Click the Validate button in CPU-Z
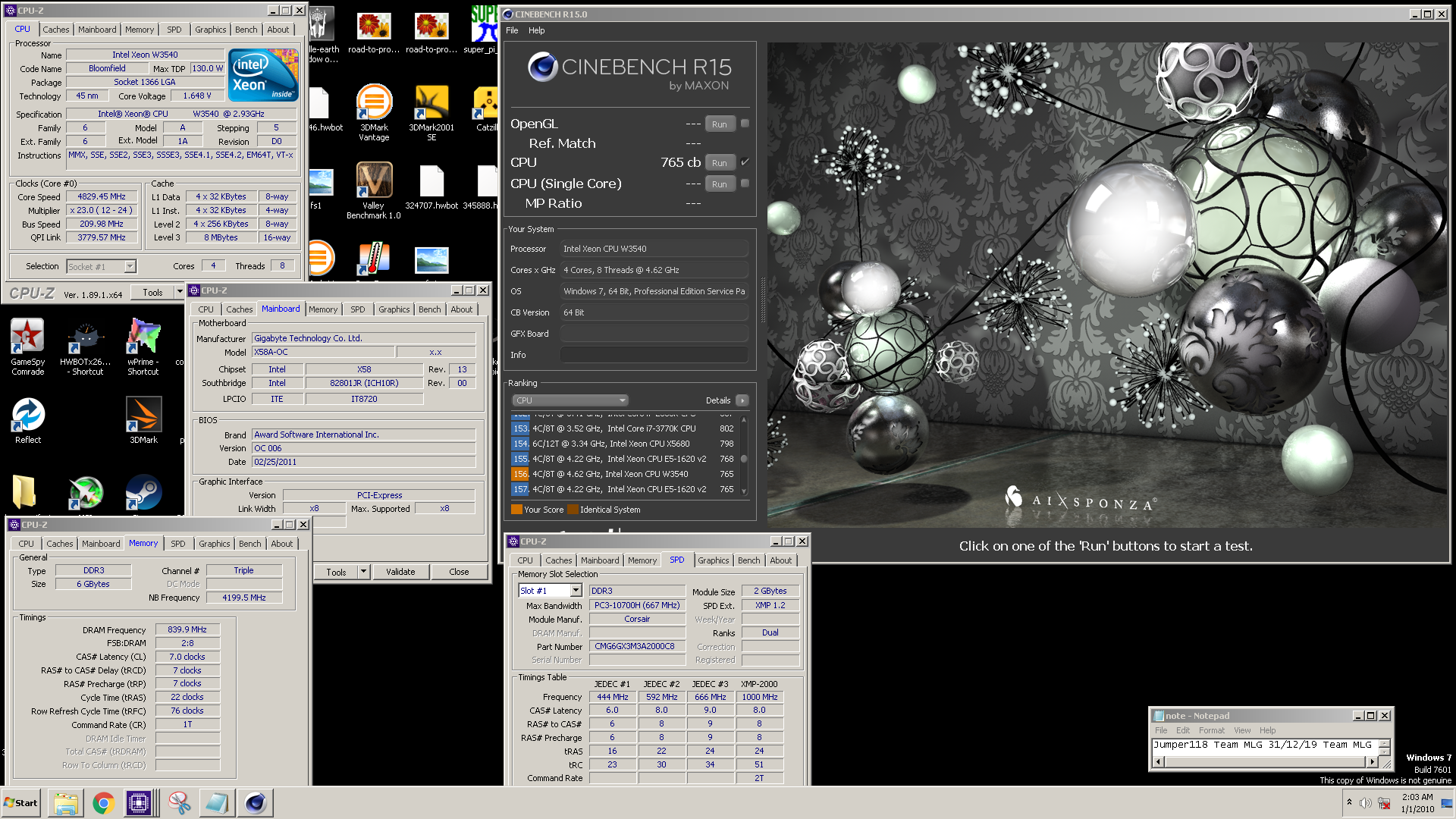The image size is (1456, 819). pyautogui.click(x=400, y=572)
